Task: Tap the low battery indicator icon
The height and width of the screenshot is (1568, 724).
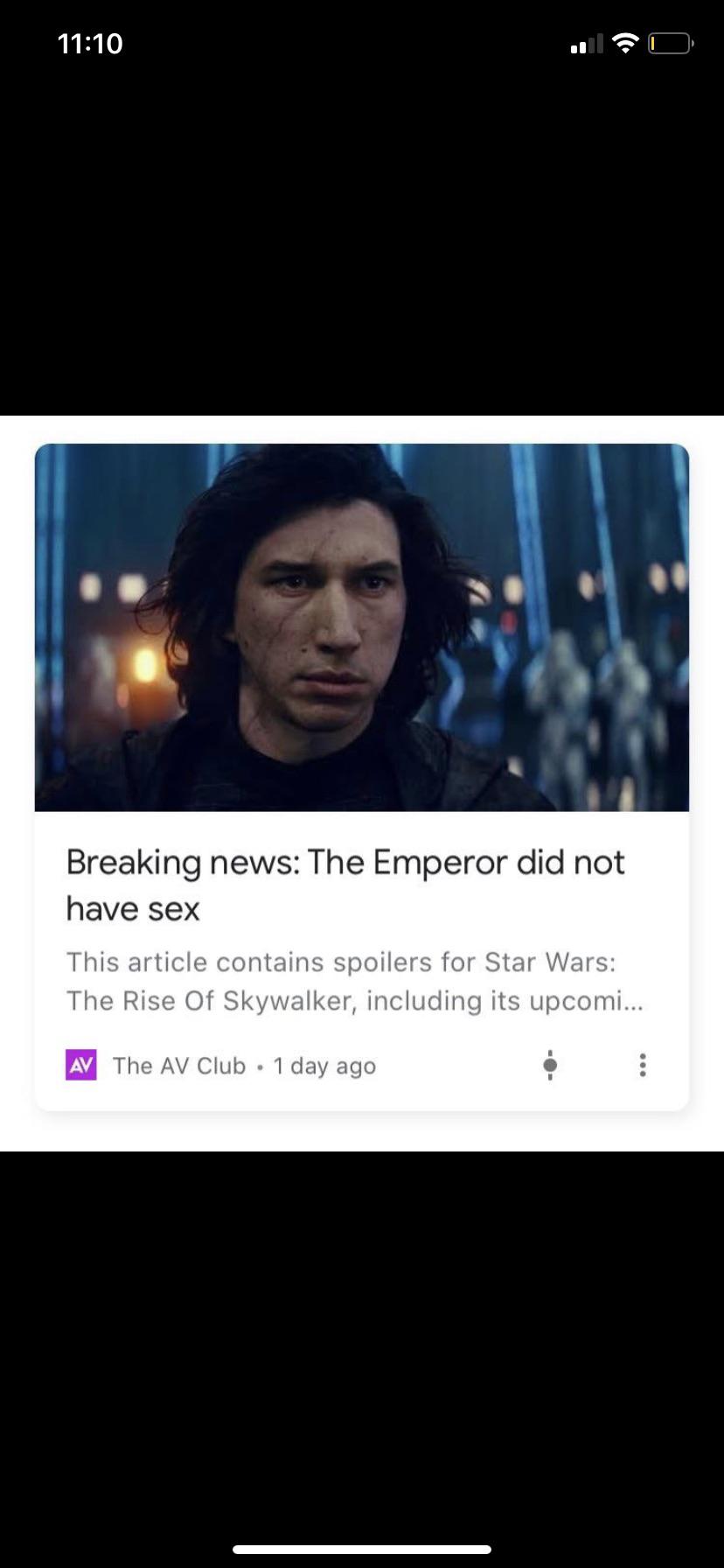Action: tap(672, 43)
